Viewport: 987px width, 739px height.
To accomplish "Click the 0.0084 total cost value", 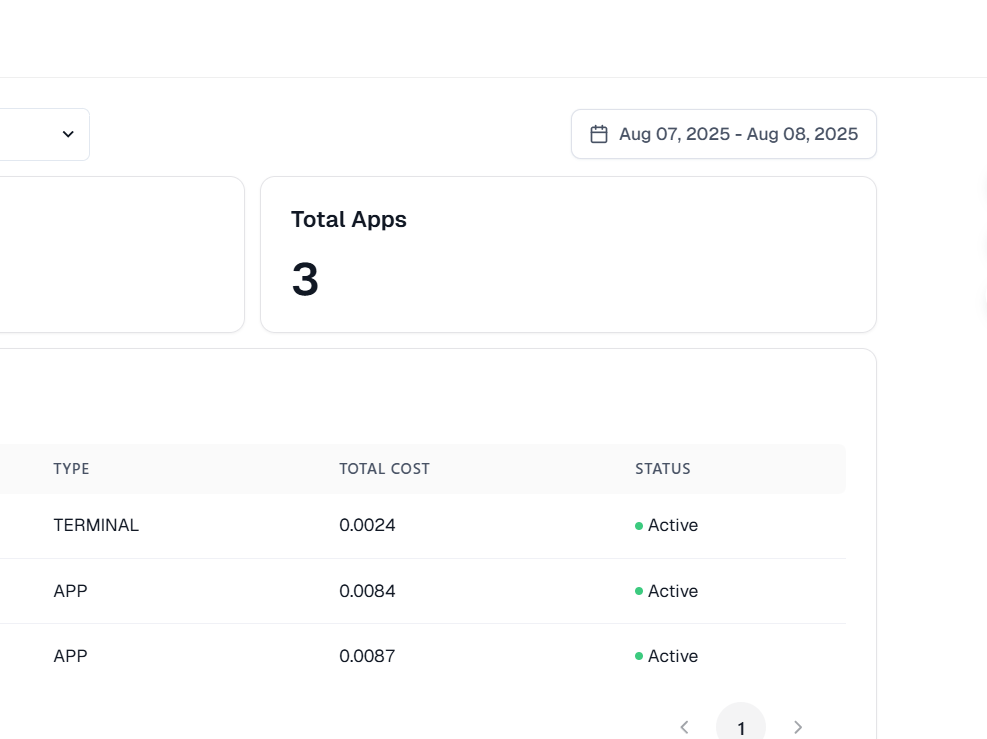I will coord(367,591).
